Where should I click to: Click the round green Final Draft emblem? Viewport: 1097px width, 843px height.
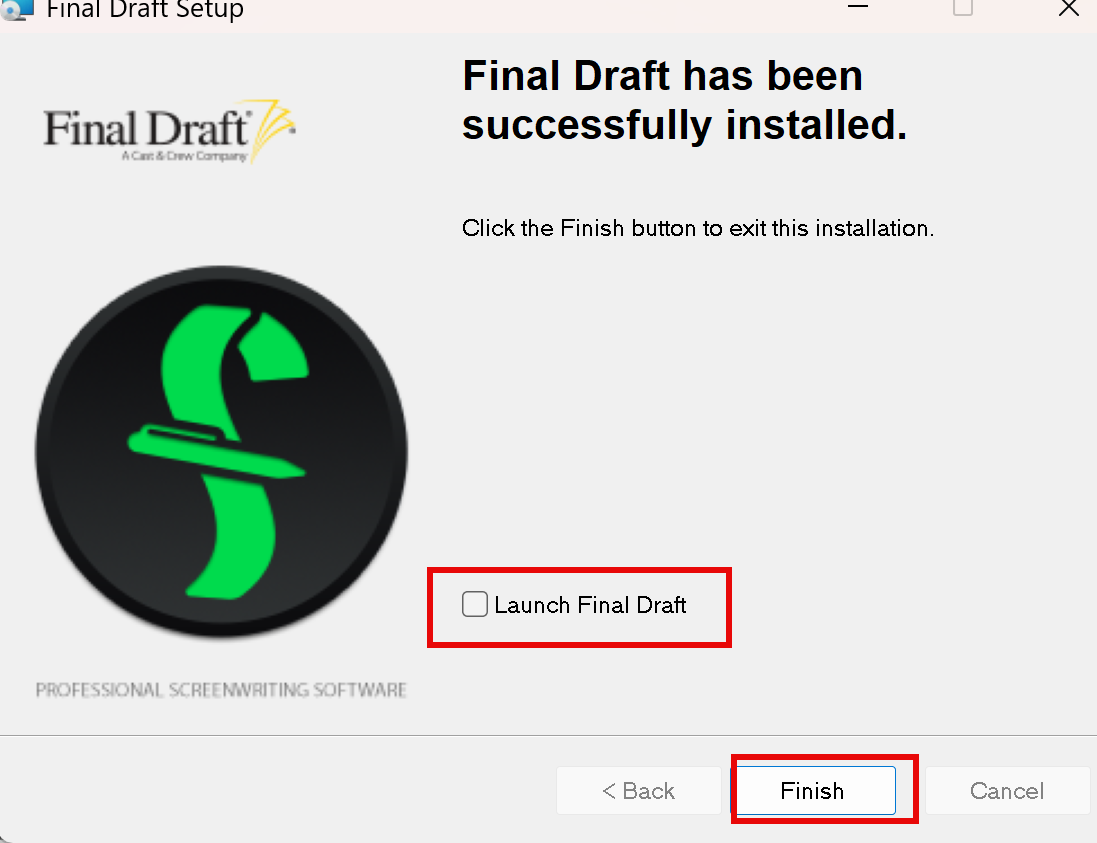221,451
